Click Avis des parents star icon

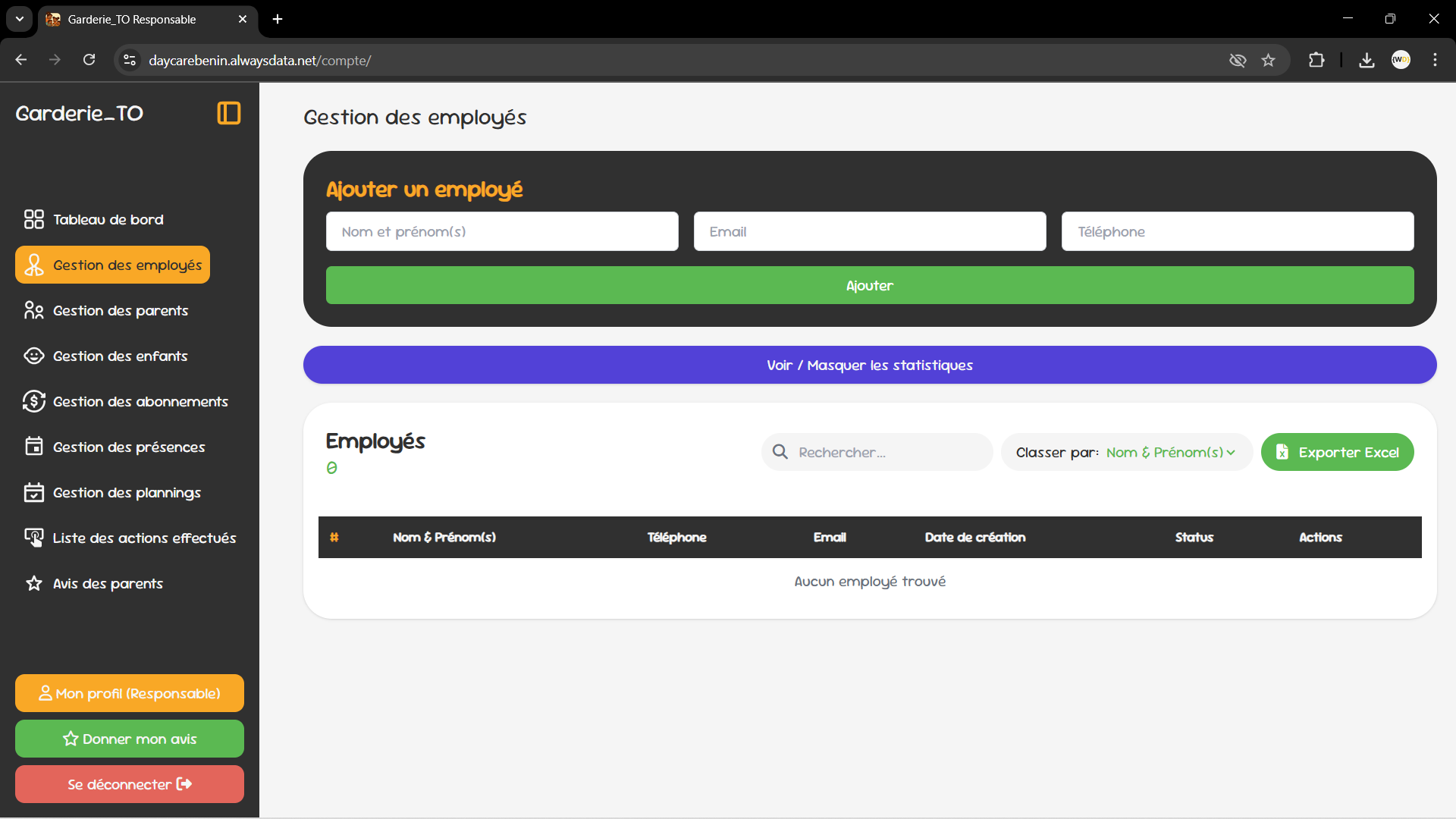[33, 583]
